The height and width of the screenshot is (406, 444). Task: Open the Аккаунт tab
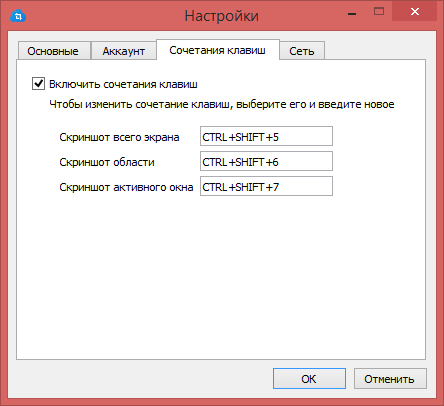coord(124,51)
